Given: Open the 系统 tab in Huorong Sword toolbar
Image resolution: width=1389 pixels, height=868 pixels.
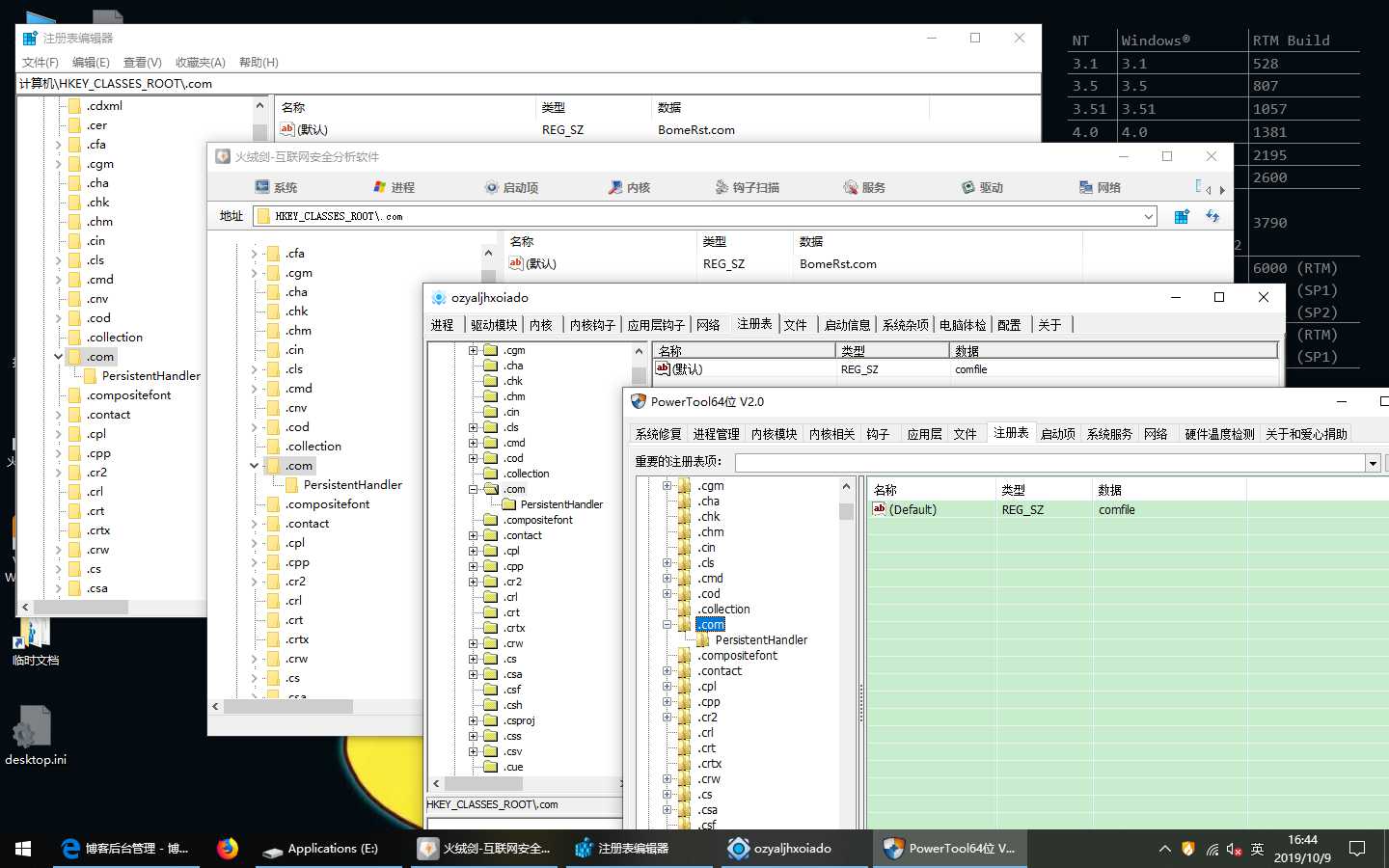Looking at the screenshot, I should tap(276, 187).
